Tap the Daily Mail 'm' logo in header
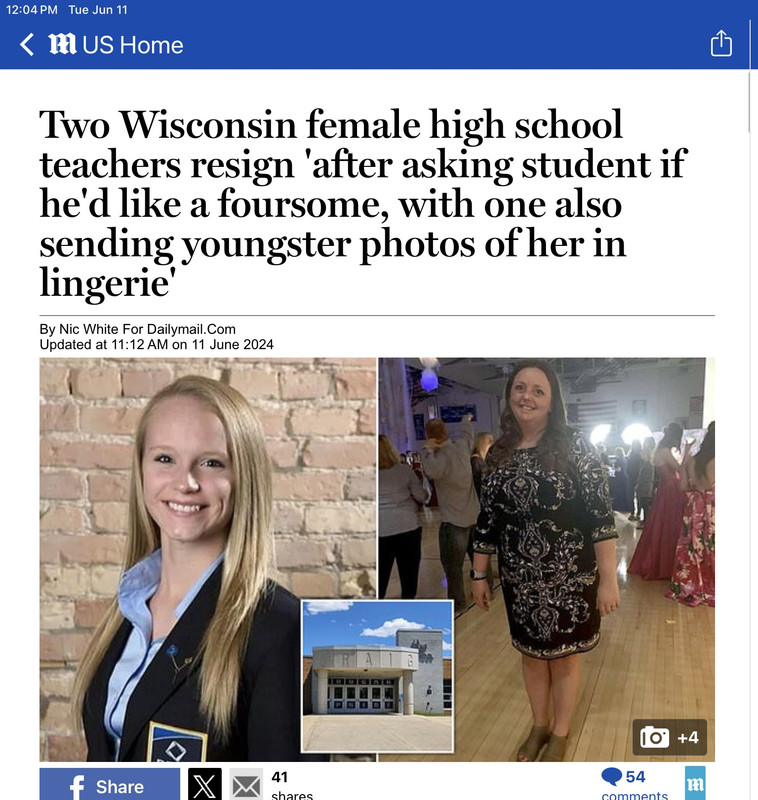The height and width of the screenshot is (800, 758). [62, 44]
